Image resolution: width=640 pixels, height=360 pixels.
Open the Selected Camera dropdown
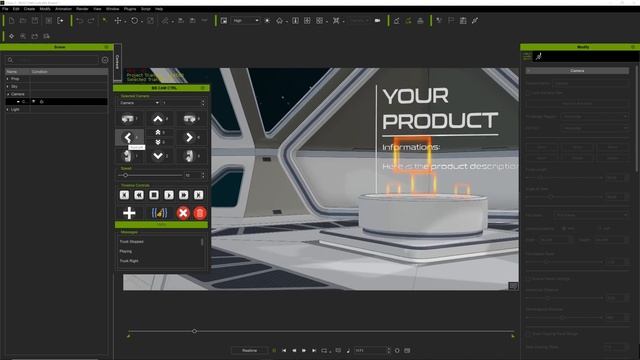[x=139, y=103]
